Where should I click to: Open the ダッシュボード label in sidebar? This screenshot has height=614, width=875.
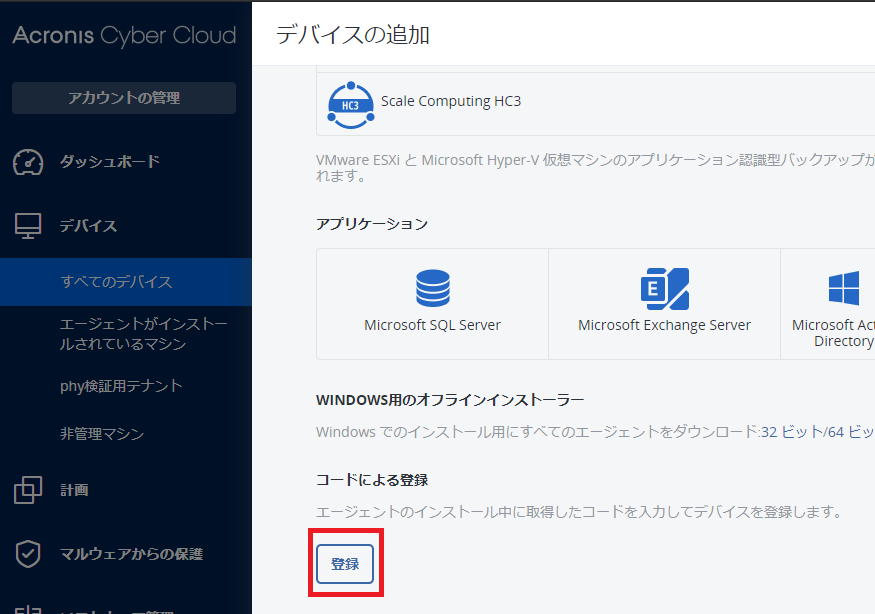(x=110, y=162)
